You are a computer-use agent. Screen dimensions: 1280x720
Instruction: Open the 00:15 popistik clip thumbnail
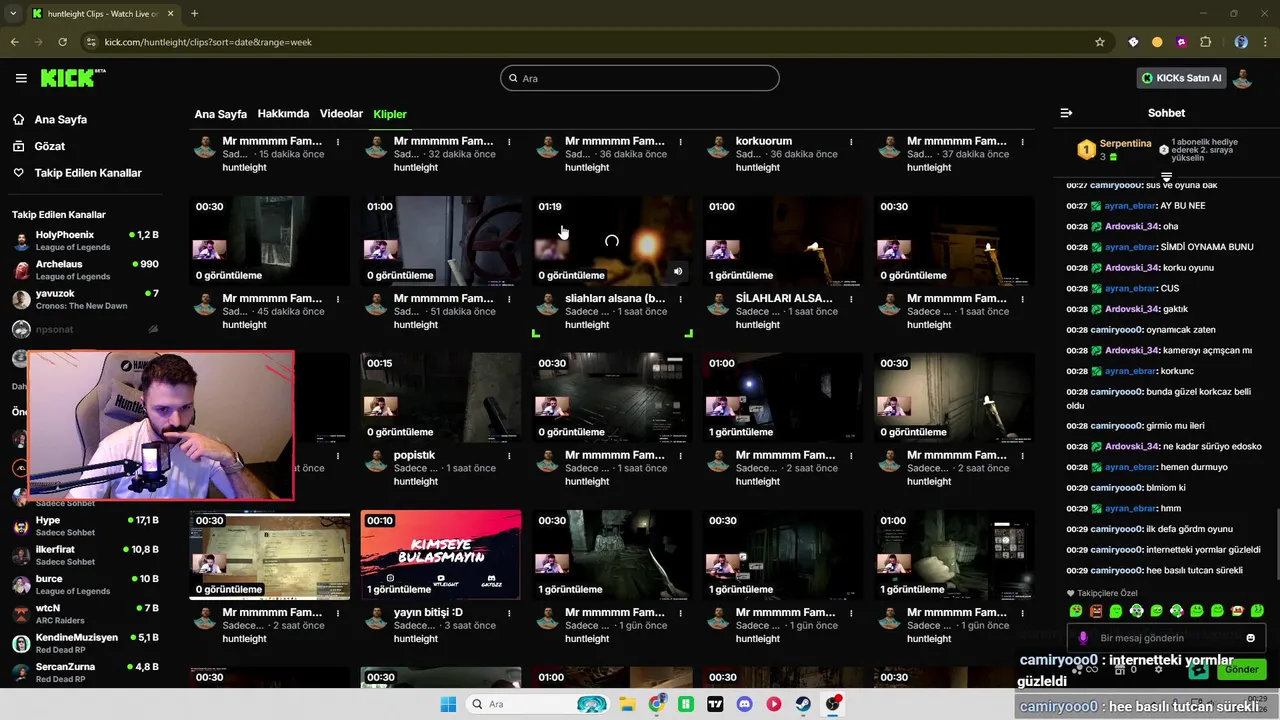pos(441,397)
